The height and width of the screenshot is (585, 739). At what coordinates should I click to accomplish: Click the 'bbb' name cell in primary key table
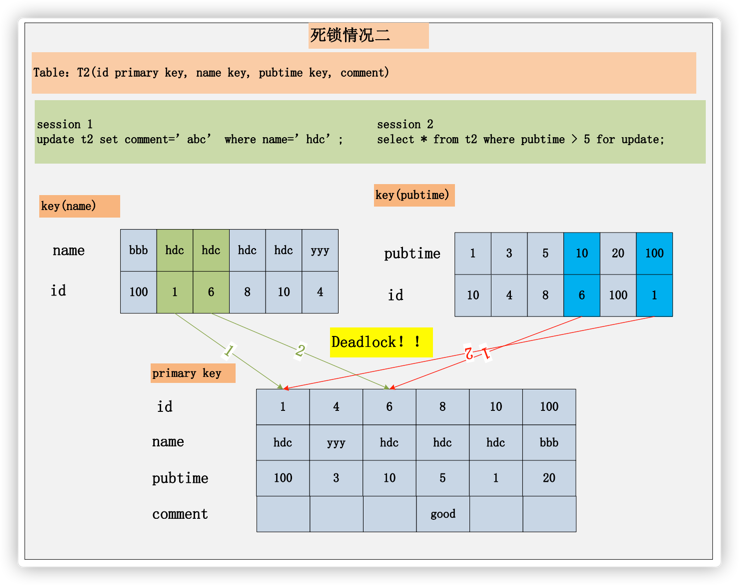pos(549,442)
